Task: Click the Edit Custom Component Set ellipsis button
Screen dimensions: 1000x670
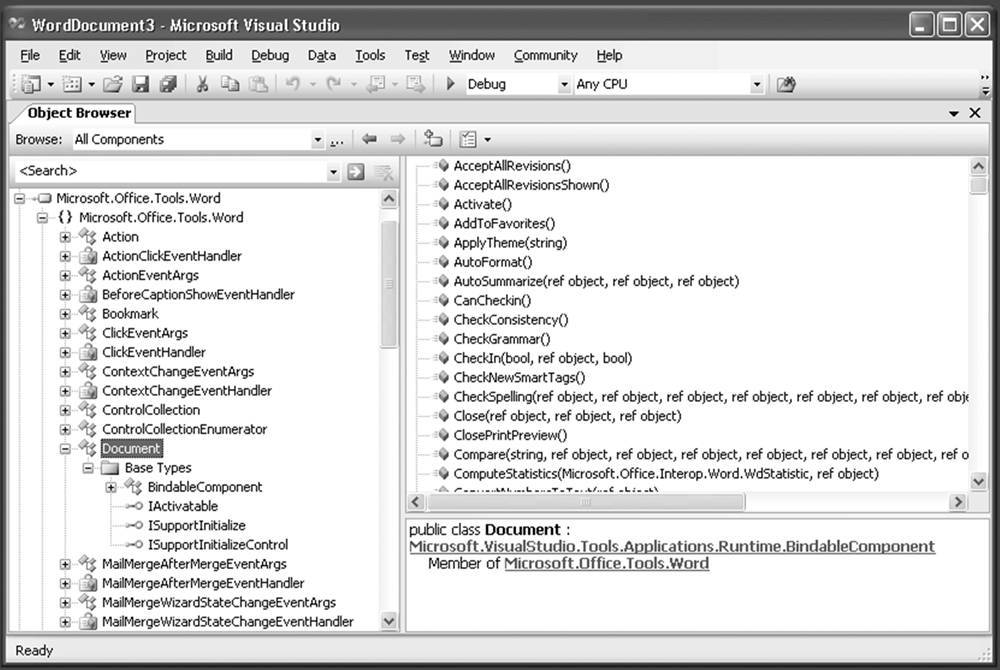Action: point(337,140)
